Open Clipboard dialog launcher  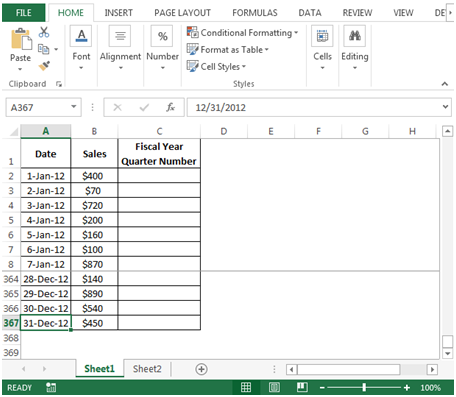[x=59, y=84]
